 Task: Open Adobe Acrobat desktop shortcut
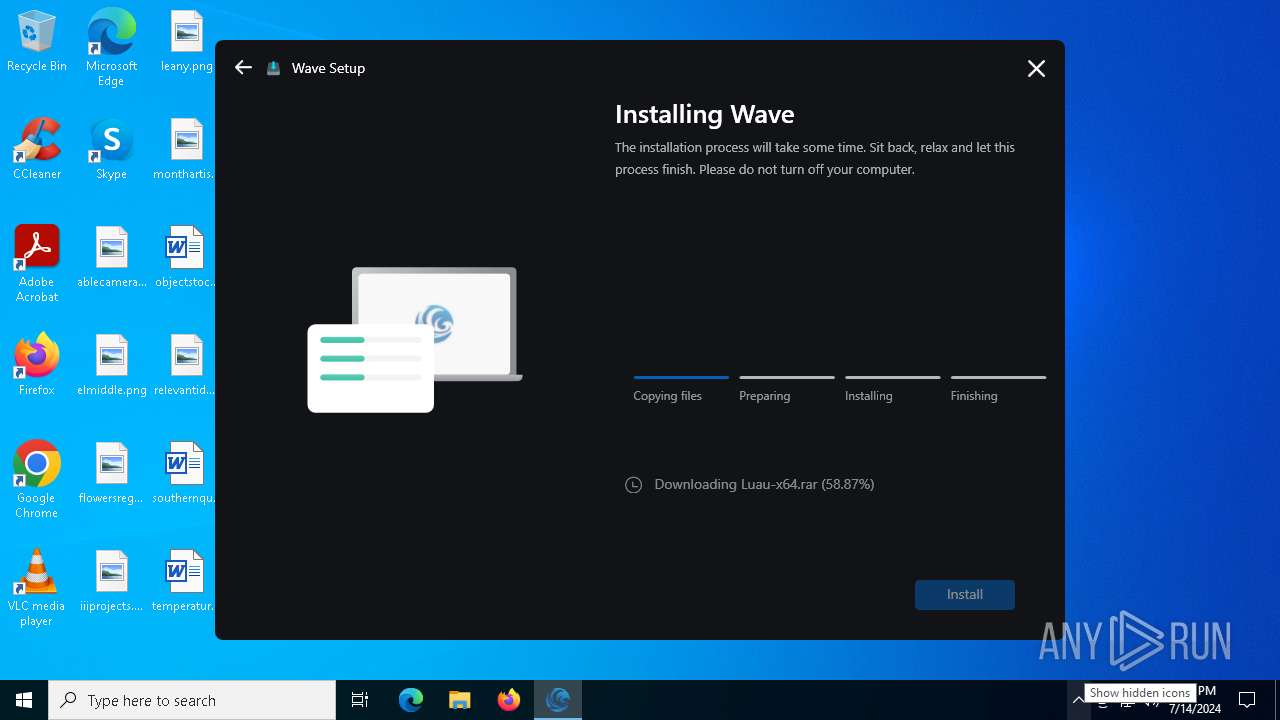coord(37,264)
